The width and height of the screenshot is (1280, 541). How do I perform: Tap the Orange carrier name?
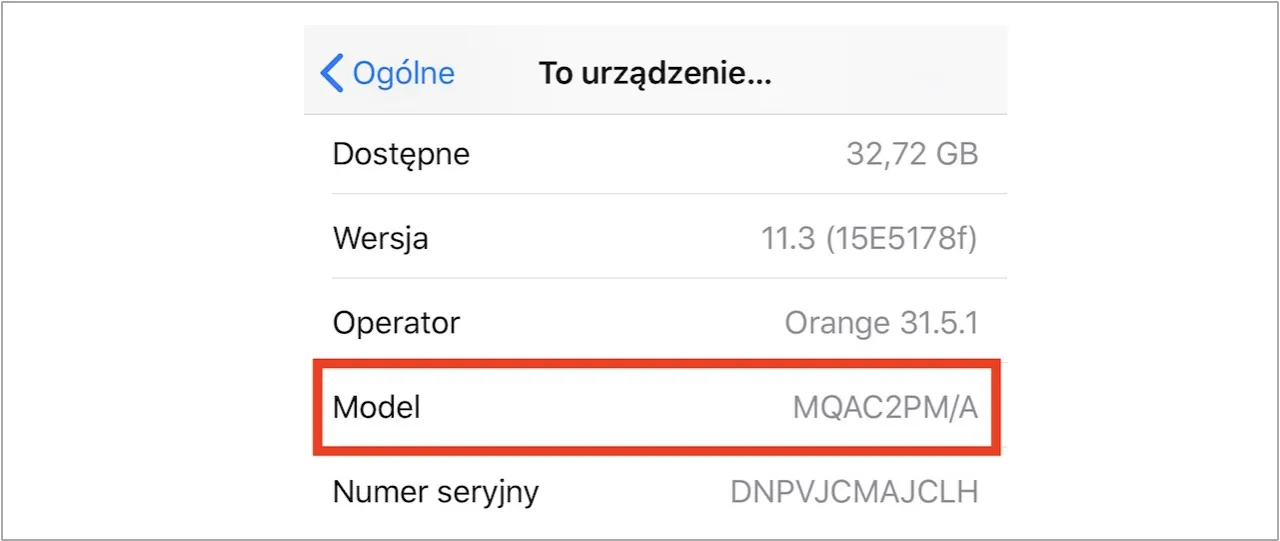(837, 324)
